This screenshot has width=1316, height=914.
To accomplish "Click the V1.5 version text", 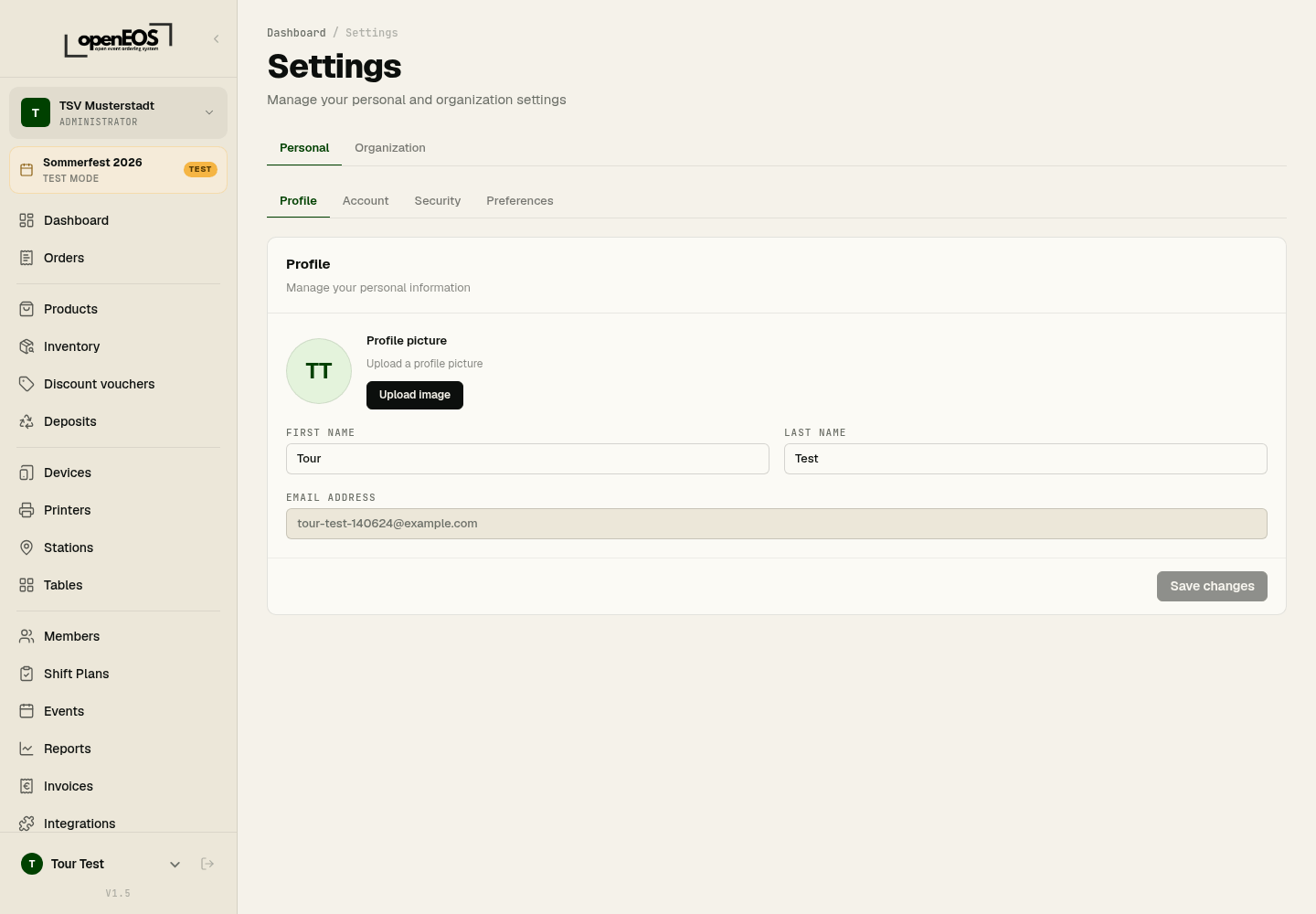I will [118, 893].
